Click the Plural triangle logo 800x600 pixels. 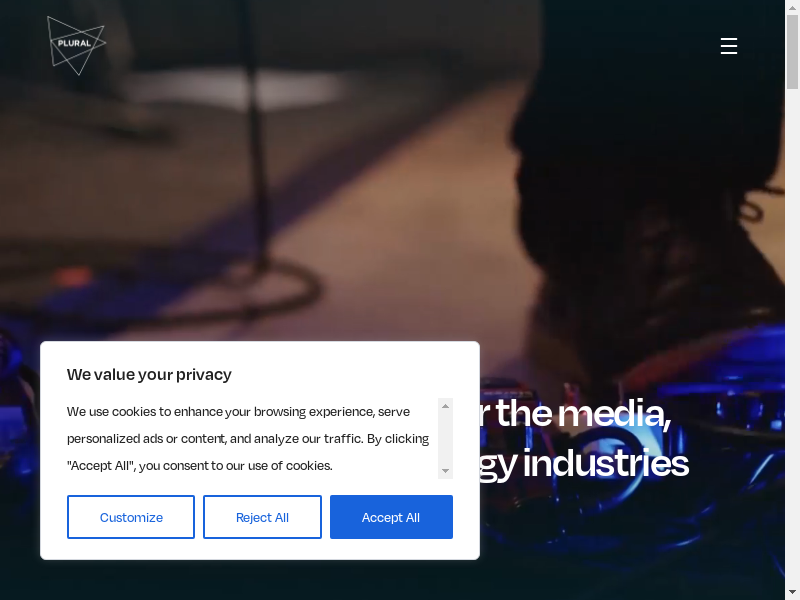point(77,45)
